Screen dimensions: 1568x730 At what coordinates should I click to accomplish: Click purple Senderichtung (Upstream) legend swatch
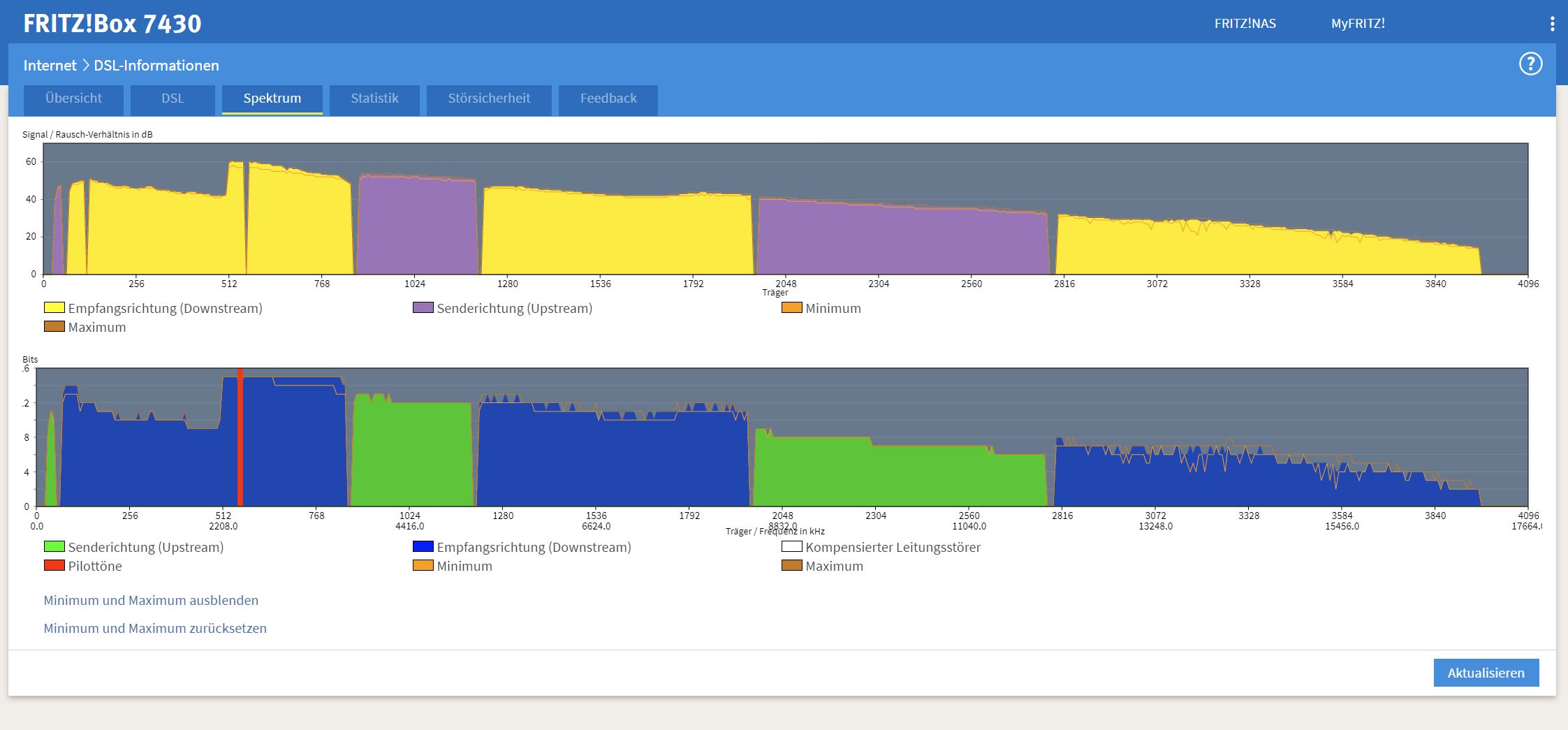tap(423, 307)
